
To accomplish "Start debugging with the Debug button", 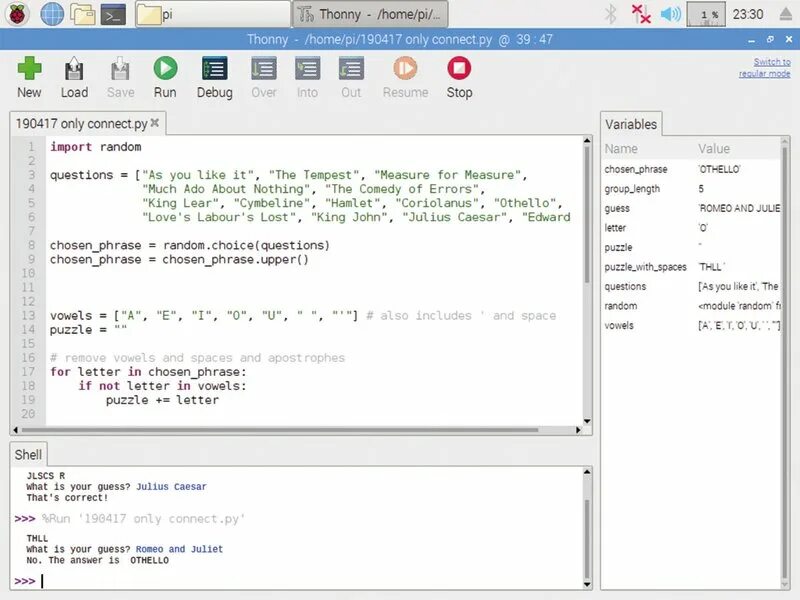I will click(x=214, y=78).
